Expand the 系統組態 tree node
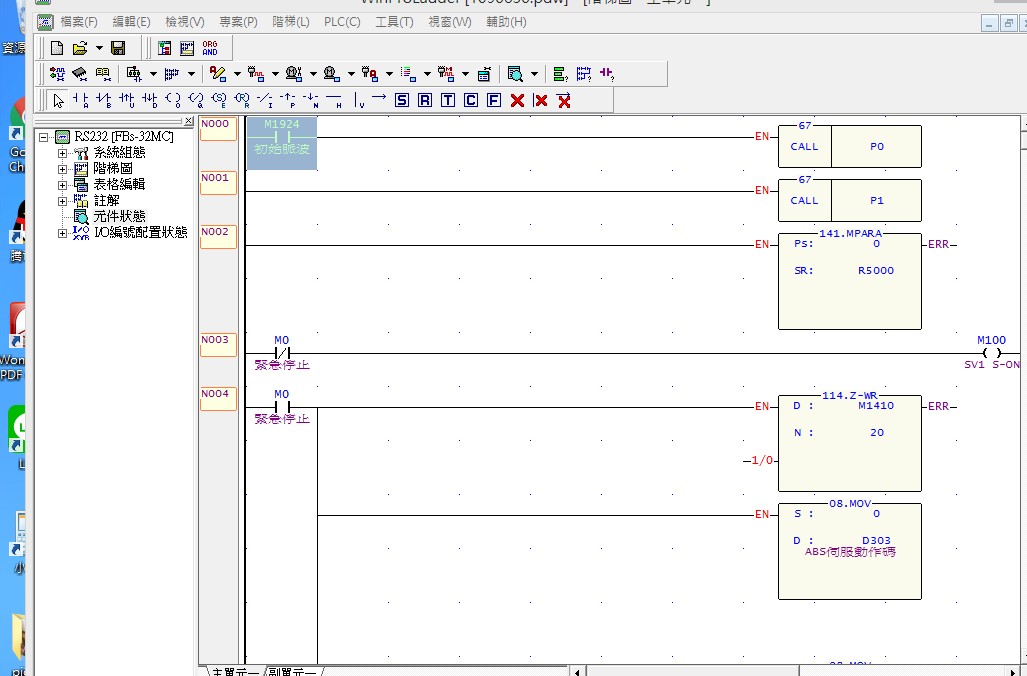 (x=63, y=153)
